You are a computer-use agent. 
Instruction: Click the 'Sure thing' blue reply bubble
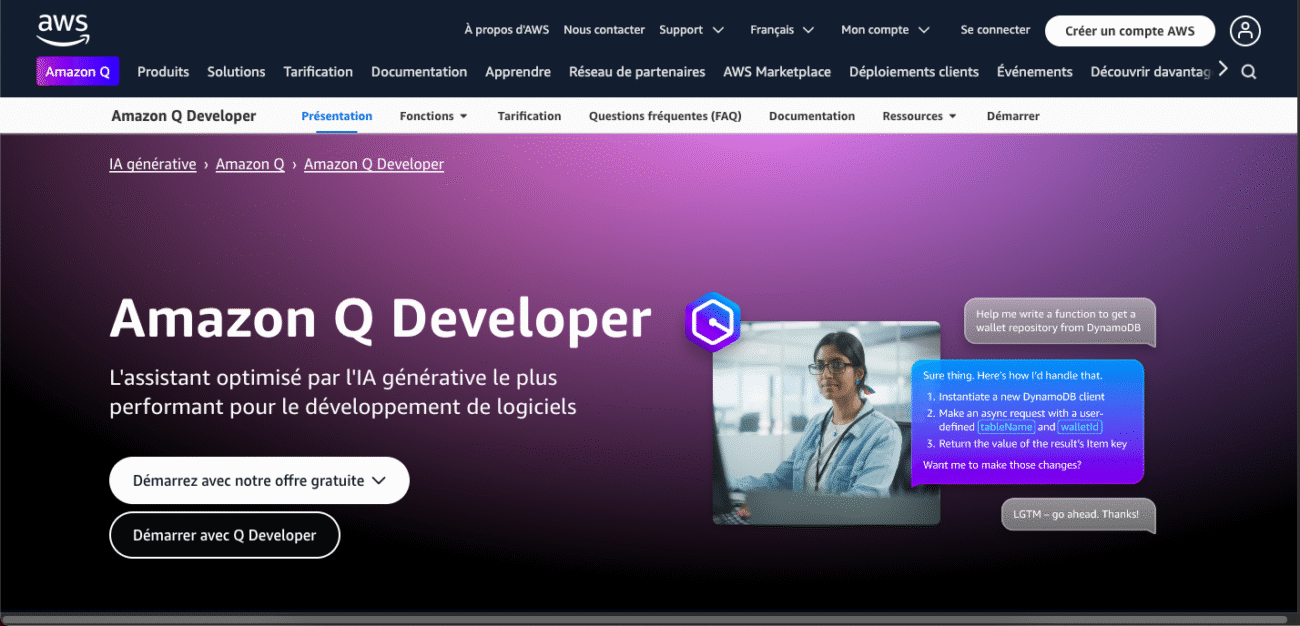tap(1027, 422)
